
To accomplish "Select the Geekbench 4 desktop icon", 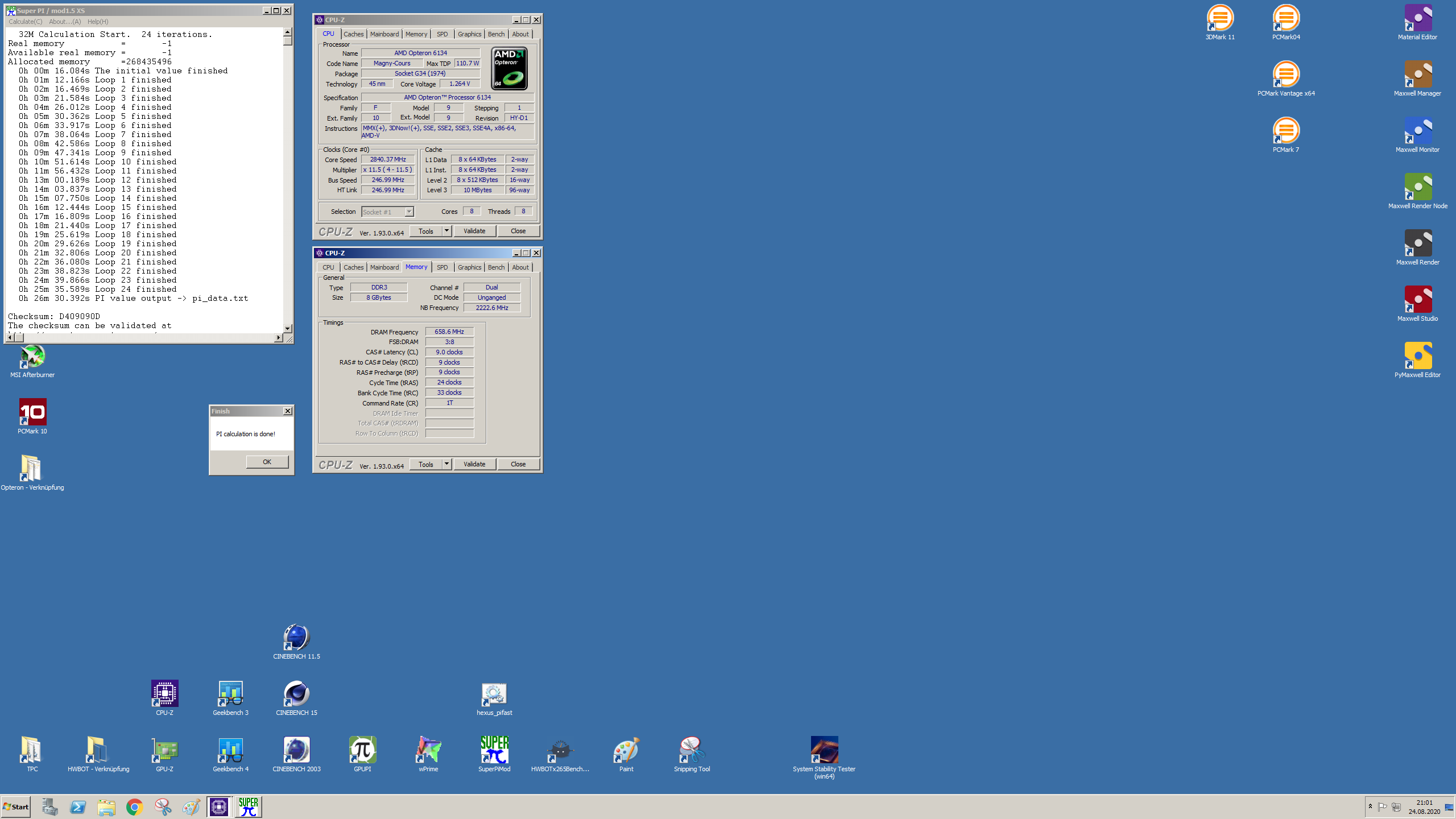I will click(230, 755).
